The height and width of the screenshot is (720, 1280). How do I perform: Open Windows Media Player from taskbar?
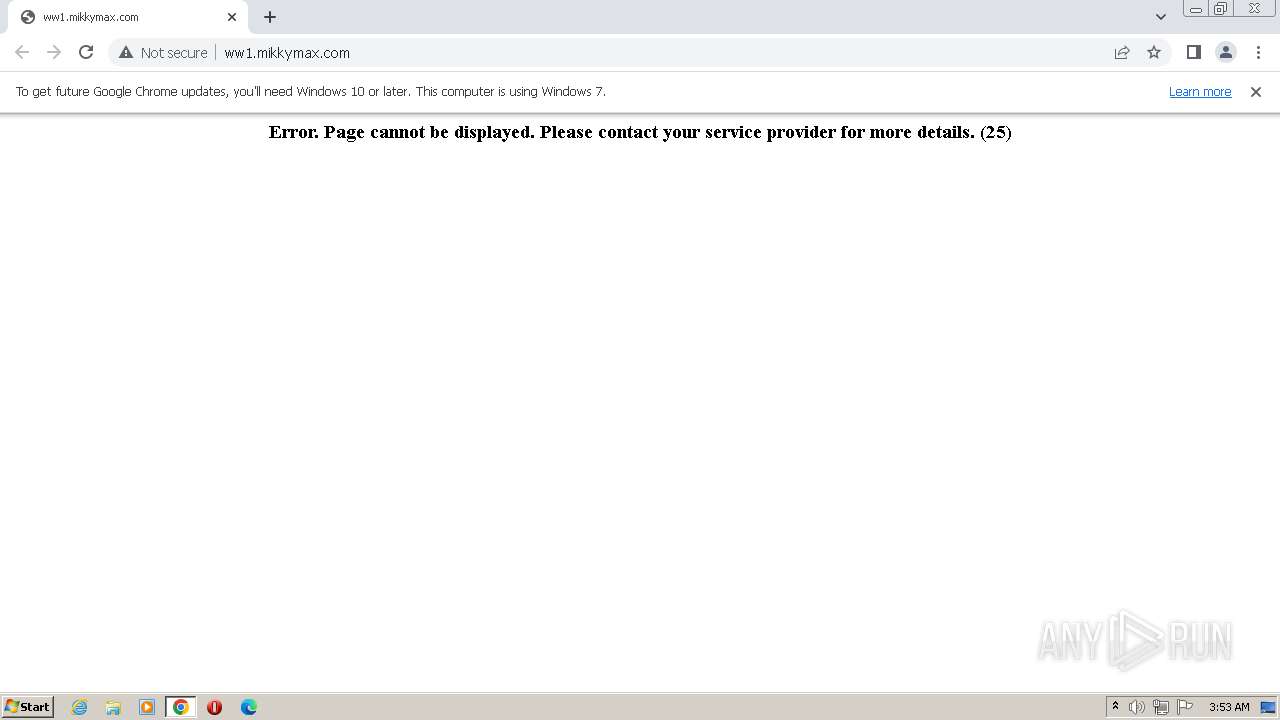(147, 707)
